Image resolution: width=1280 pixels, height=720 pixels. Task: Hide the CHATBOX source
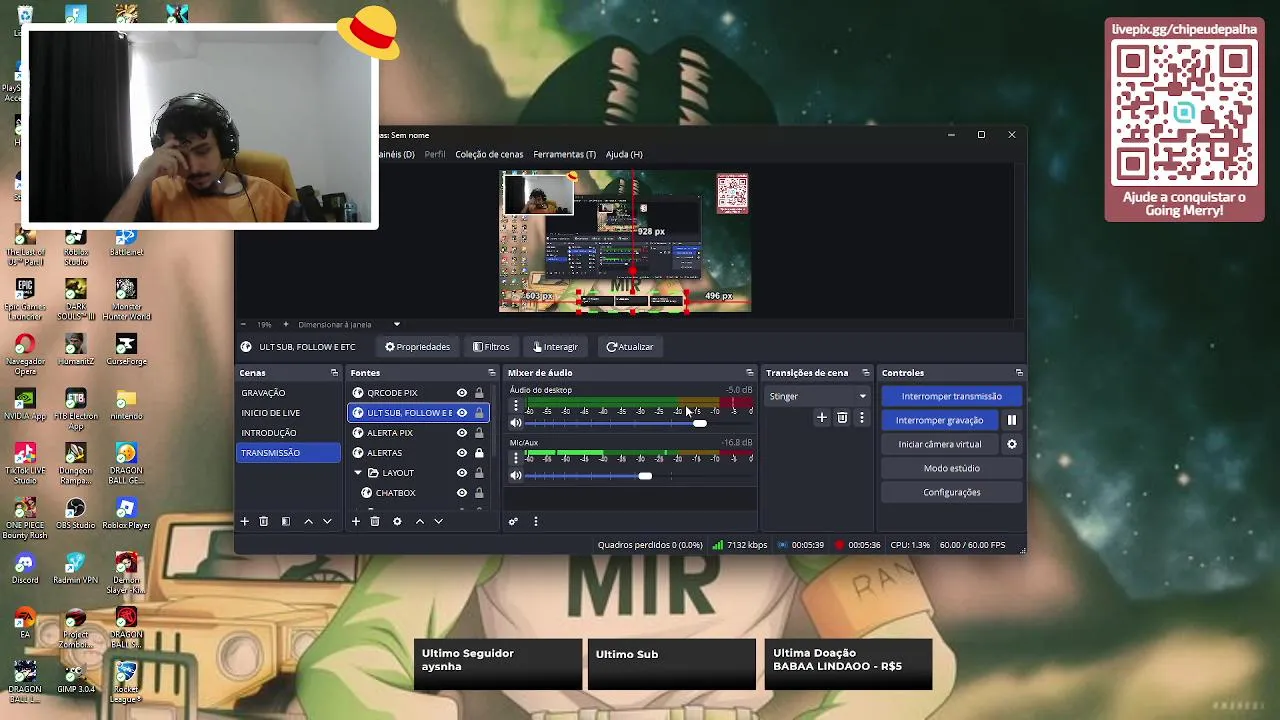coord(461,493)
